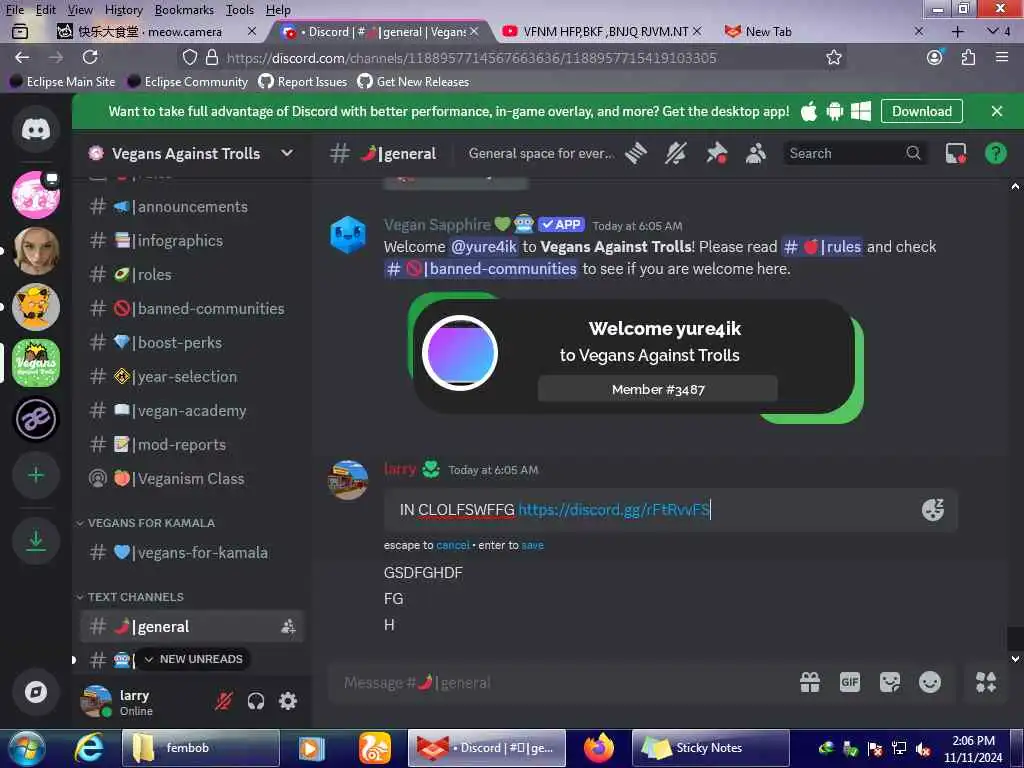The height and width of the screenshot is (768, 1024).
Task: Toggle deafen headphones in user panel
Action: pyautogui.click(x=256, y=701)
